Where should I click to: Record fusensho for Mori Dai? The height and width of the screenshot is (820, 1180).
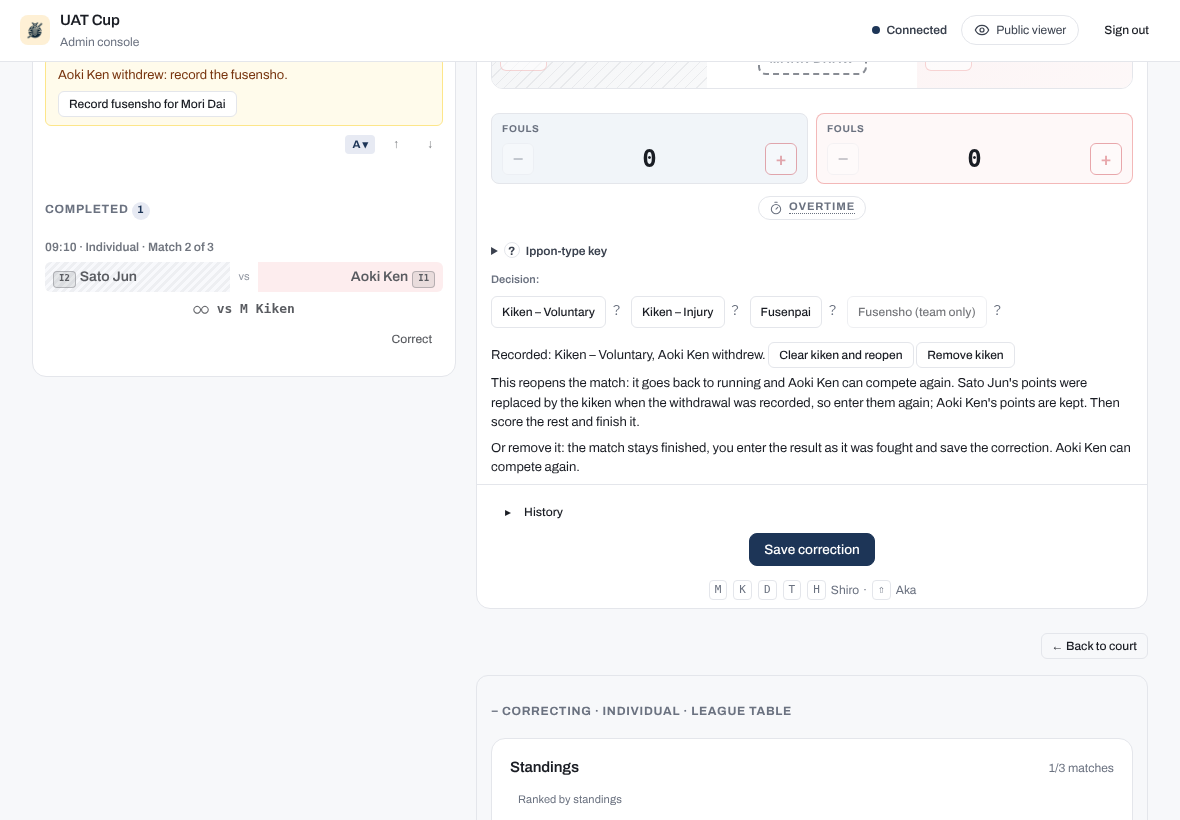(x=148, y=104)
